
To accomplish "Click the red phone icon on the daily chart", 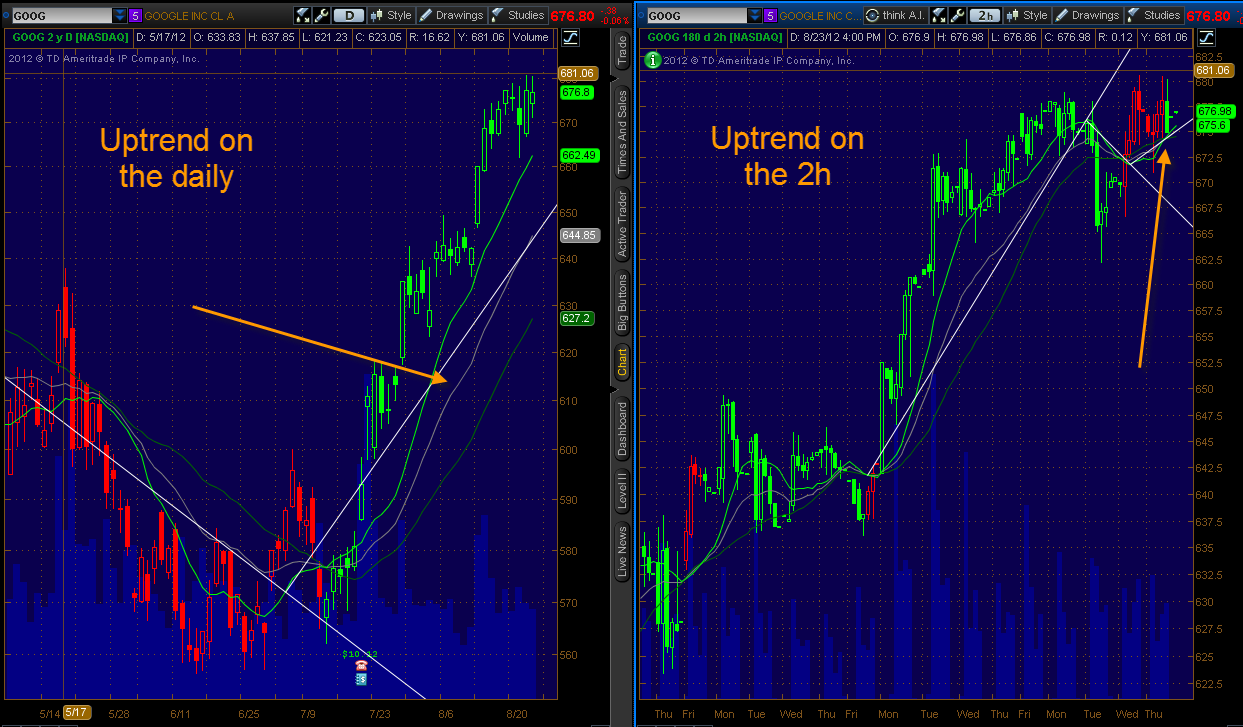I will pos(361,665).
